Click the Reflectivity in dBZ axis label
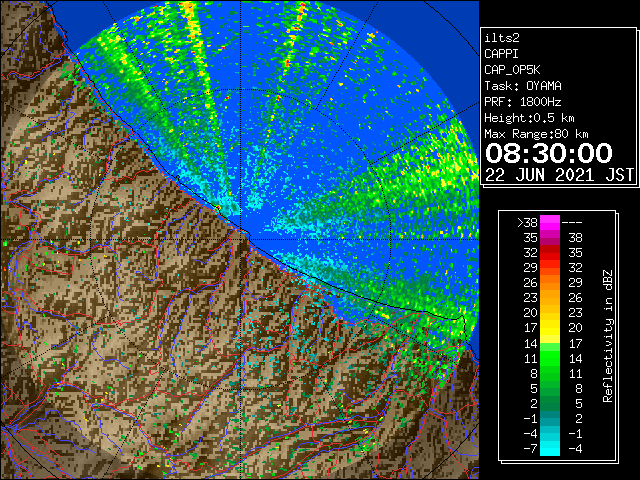Viewport: 640px width, 480px height. pyautogui.click(x=608, y=336)
